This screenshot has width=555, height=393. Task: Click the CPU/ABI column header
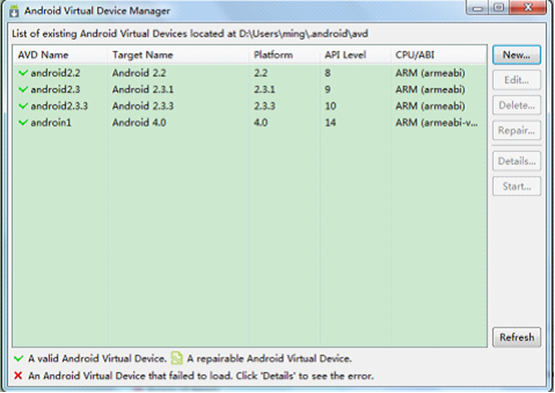pos(439,55)
